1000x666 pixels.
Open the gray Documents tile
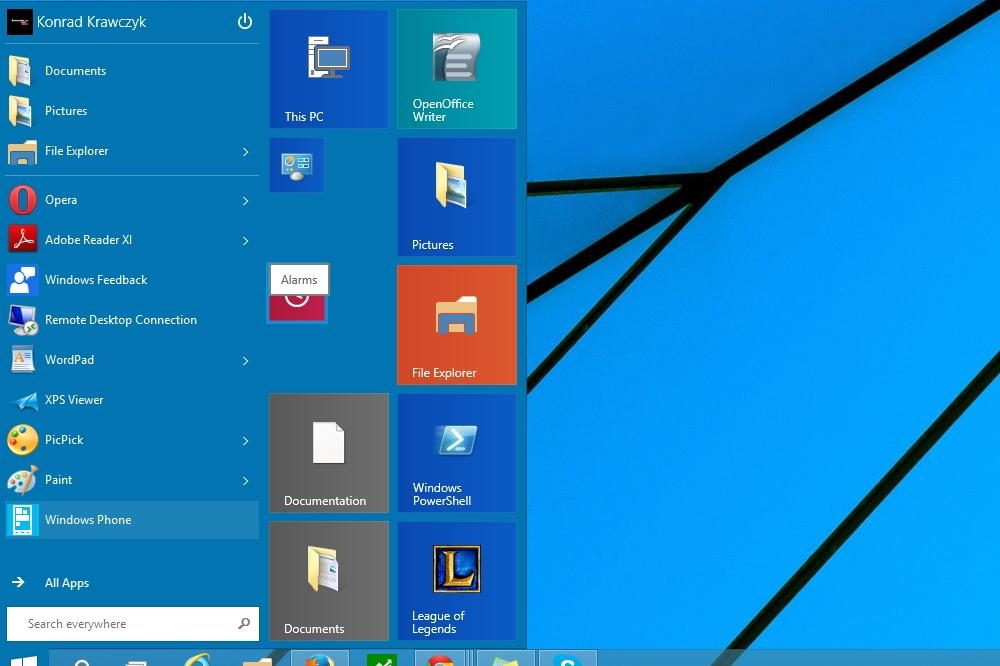pos(329,581)
